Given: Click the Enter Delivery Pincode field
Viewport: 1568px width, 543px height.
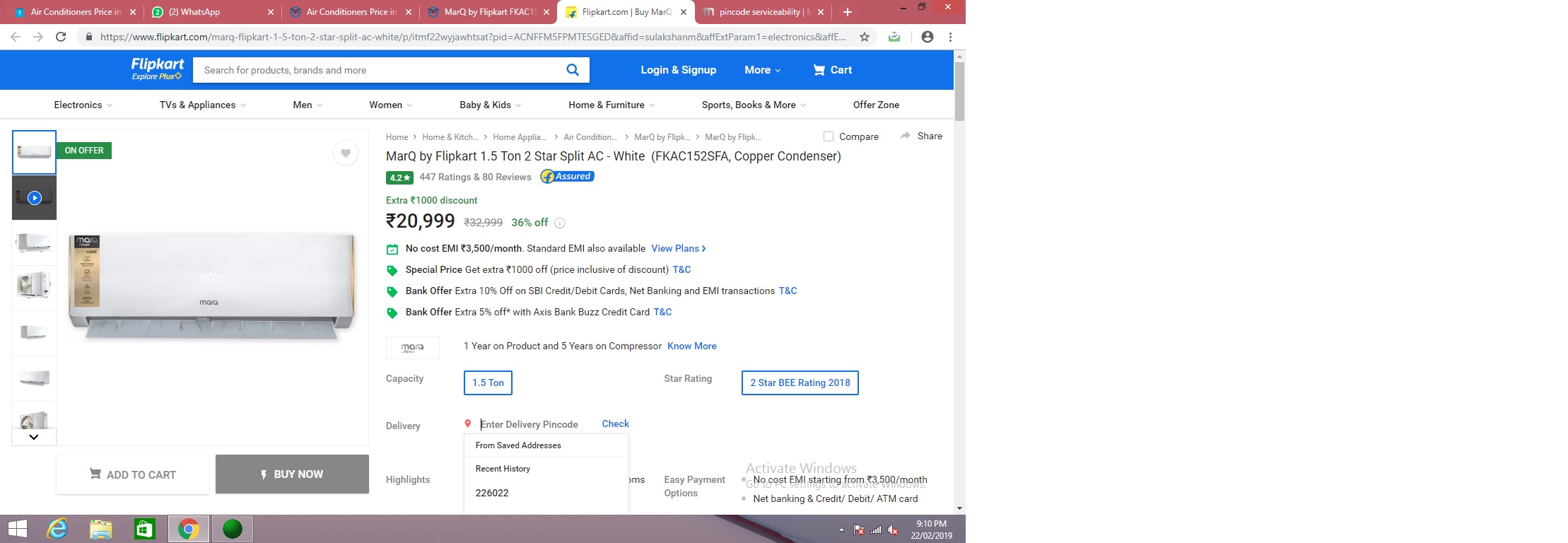Looking at the screenshot, I should [x=534, y=424].
